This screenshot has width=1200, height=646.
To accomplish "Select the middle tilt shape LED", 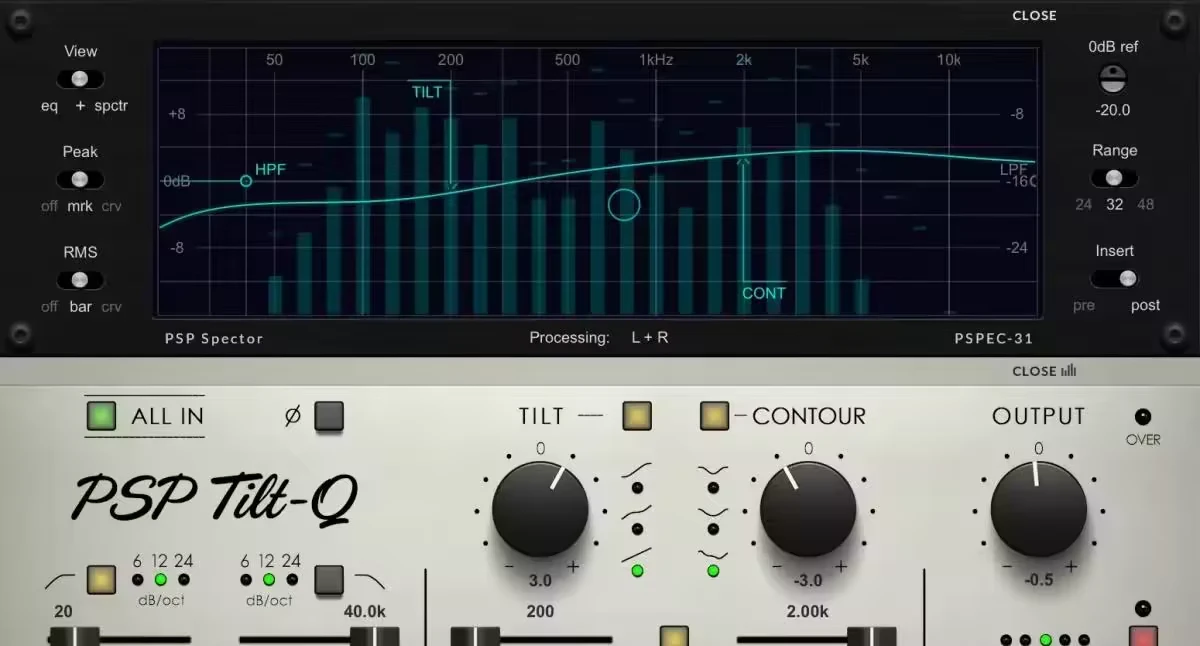I will point(637,529).
